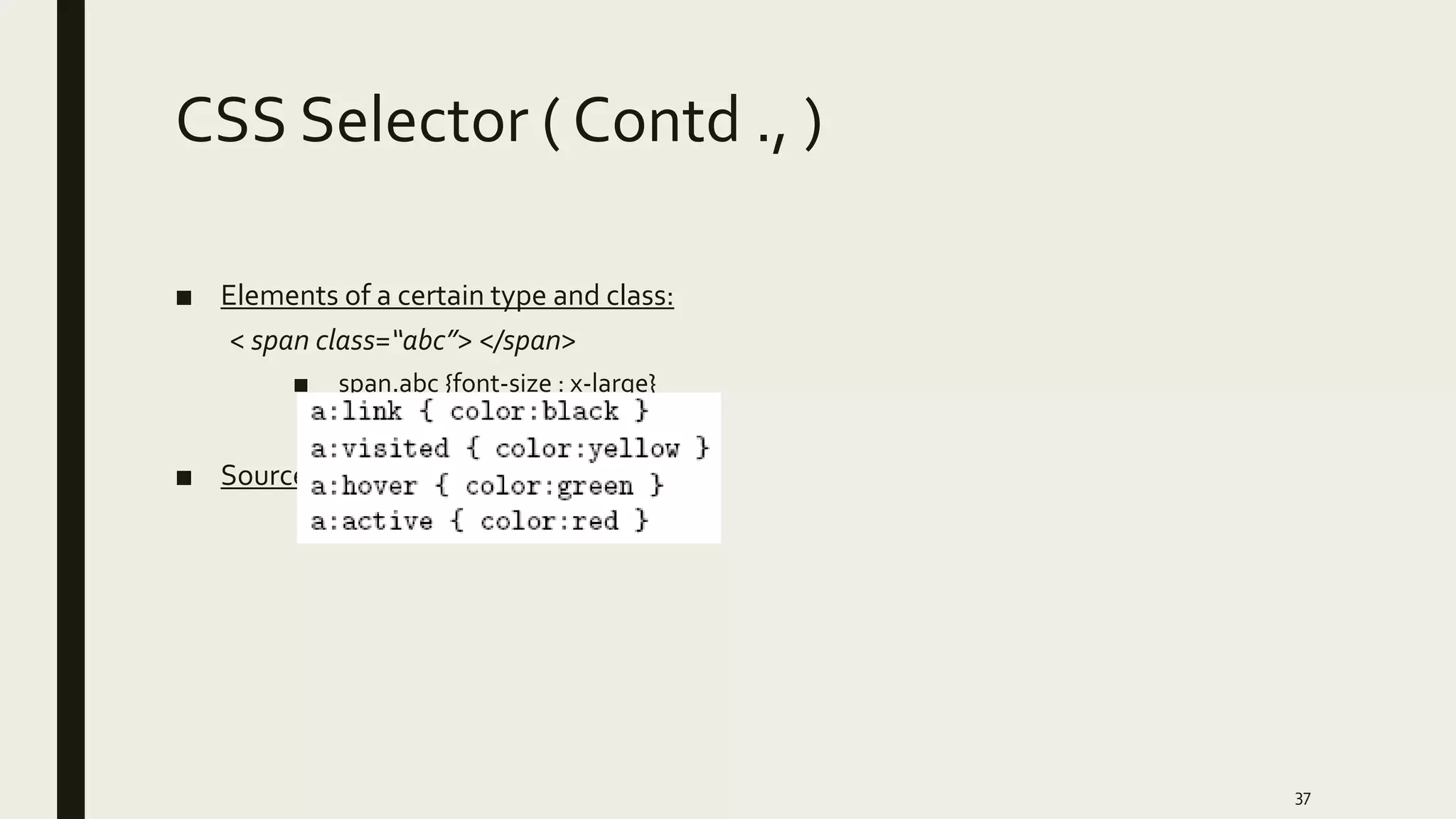Click the a:active color:red code line

click(479, 521)
